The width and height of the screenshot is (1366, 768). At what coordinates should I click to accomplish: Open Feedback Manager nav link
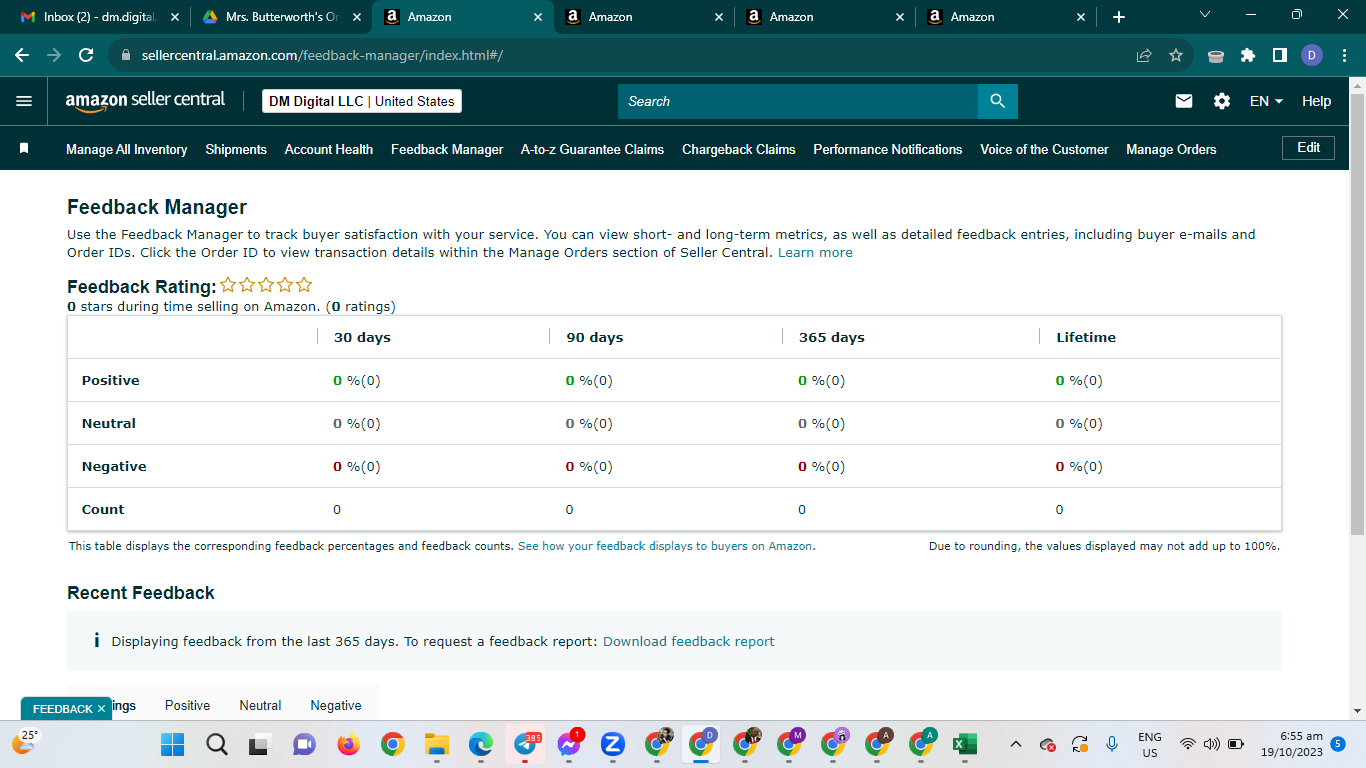click(x=447, y=149)
